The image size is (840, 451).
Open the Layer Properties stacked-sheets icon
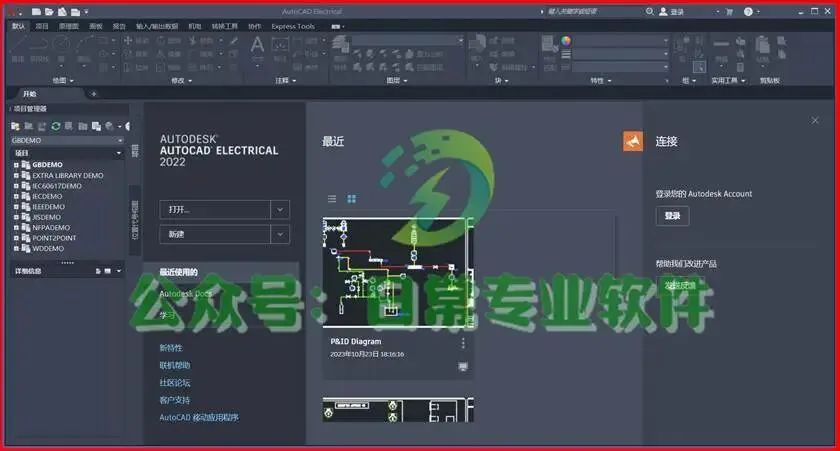340,45
